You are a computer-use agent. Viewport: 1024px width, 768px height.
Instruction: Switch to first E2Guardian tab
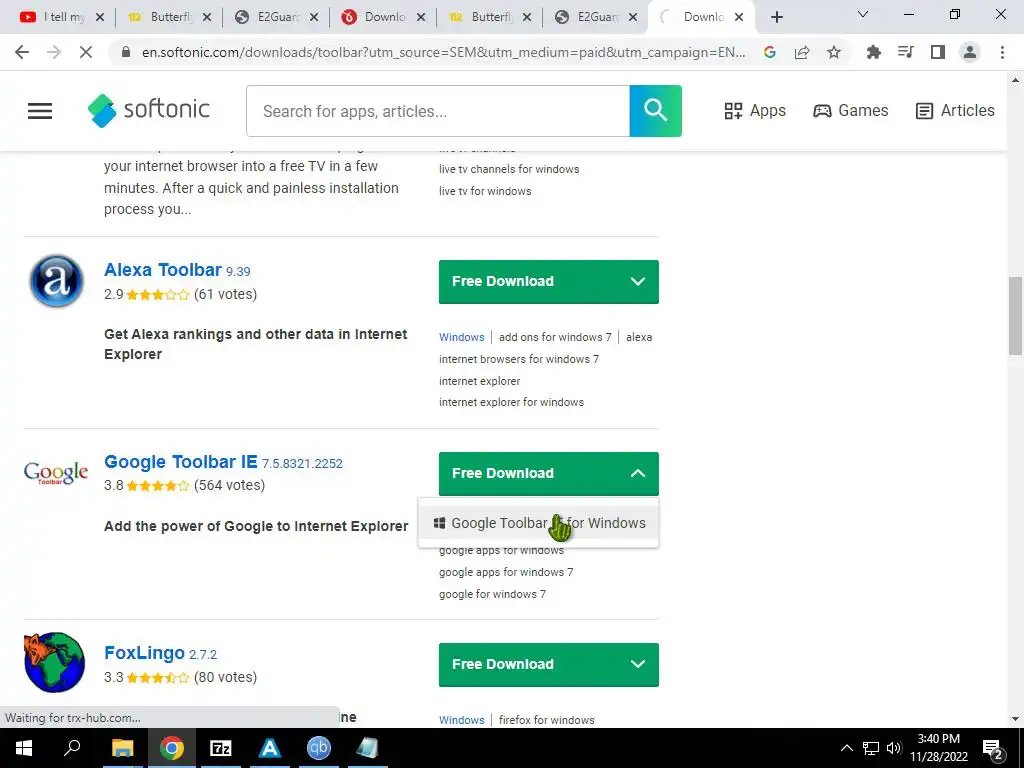coord(278,17)
